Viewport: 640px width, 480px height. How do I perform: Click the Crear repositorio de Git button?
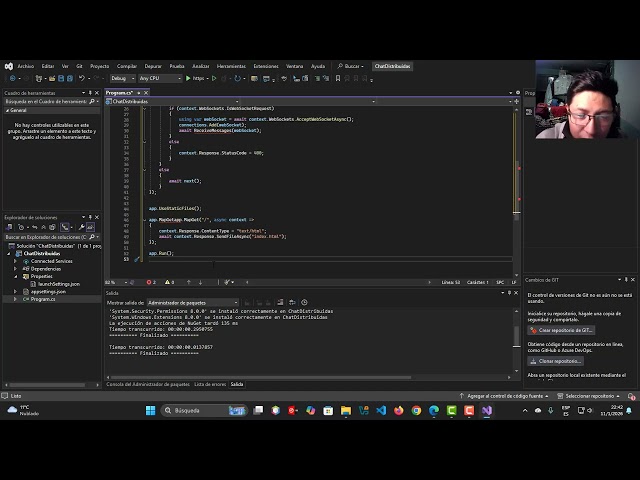pos(562,330)
